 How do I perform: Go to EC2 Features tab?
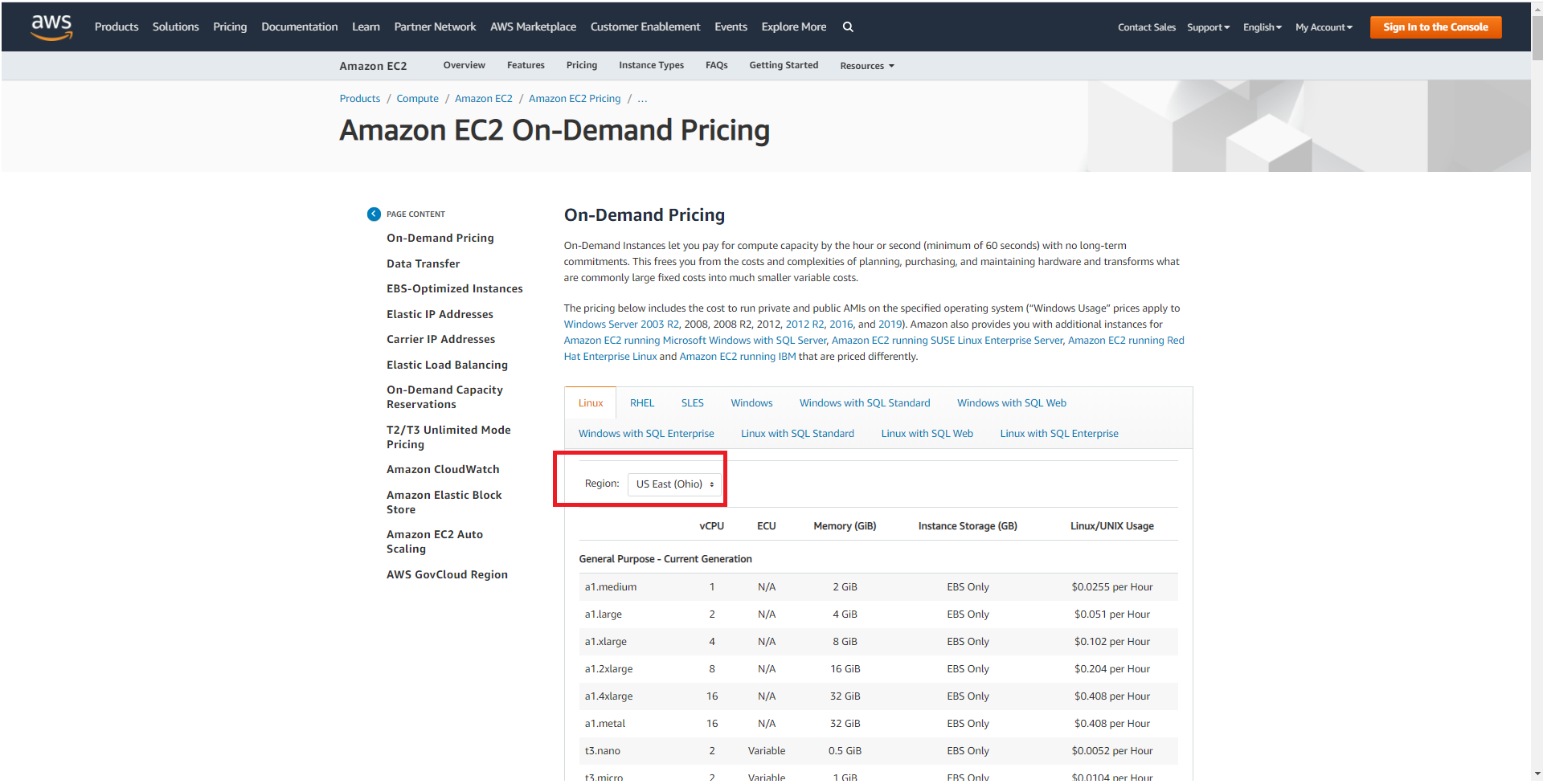tap(526, 65)
